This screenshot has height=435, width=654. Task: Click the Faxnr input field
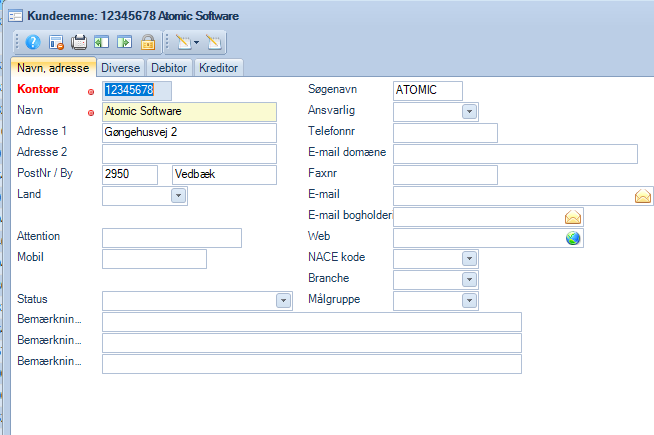[445, 175]
